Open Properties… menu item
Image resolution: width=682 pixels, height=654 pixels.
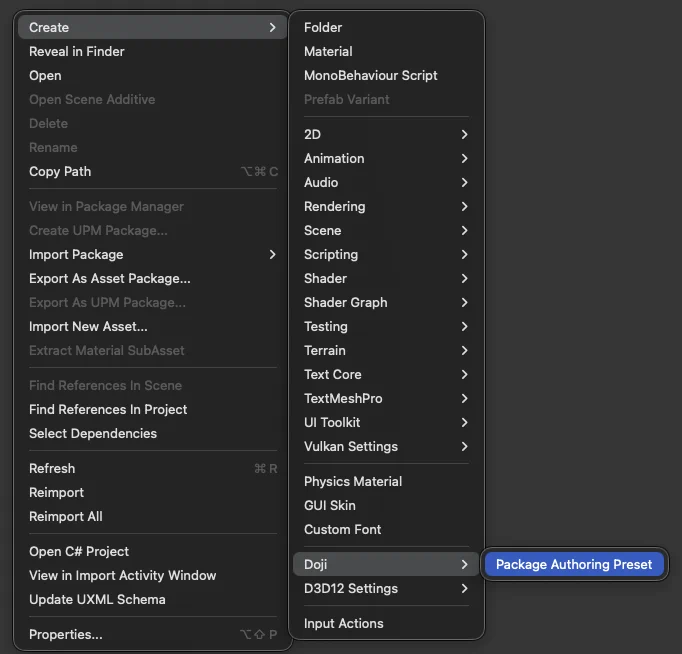point(152,634)
